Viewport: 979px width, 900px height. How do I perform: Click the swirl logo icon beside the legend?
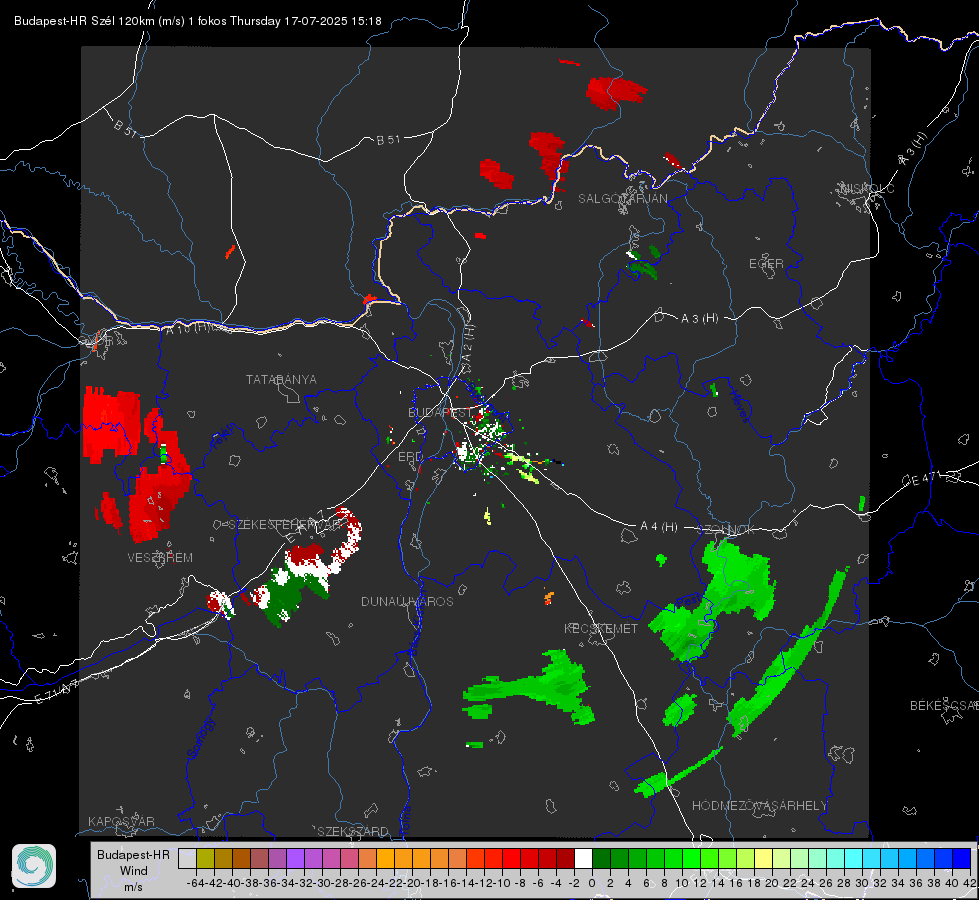point(34,866)
